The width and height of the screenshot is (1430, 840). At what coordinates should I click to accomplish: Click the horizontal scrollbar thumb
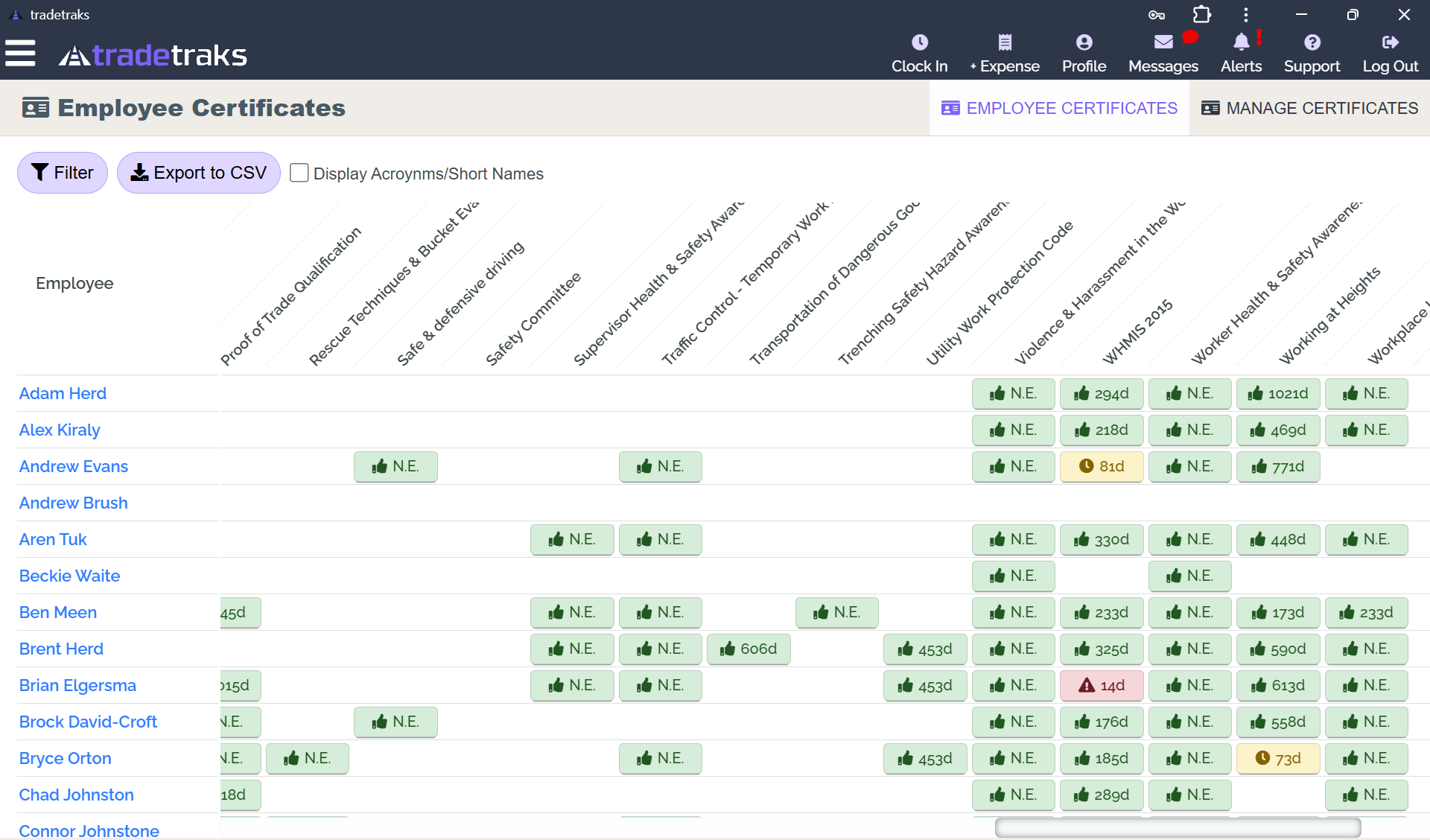[1178, 827]
